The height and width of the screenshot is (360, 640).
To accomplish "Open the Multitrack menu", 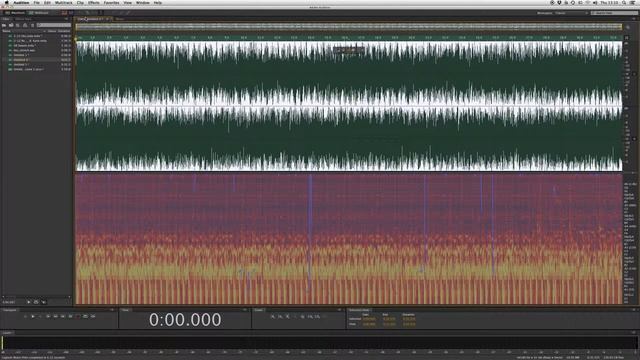I will [x=64, y=2].
